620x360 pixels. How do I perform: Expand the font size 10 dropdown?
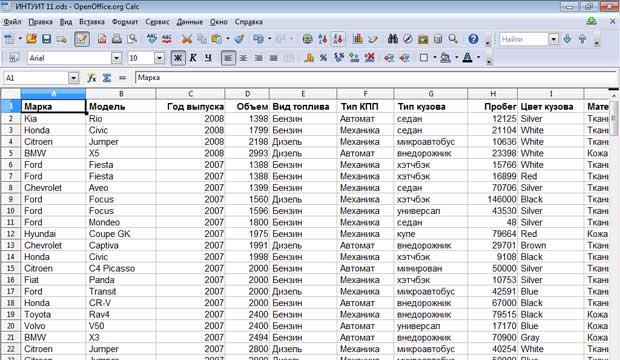click(159, 58)
